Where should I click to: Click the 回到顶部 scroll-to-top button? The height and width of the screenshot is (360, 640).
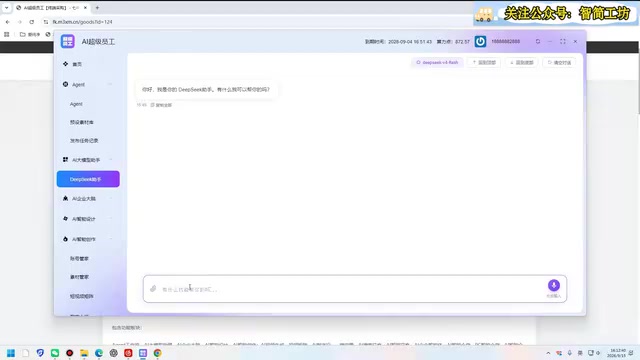coord(484,62)
